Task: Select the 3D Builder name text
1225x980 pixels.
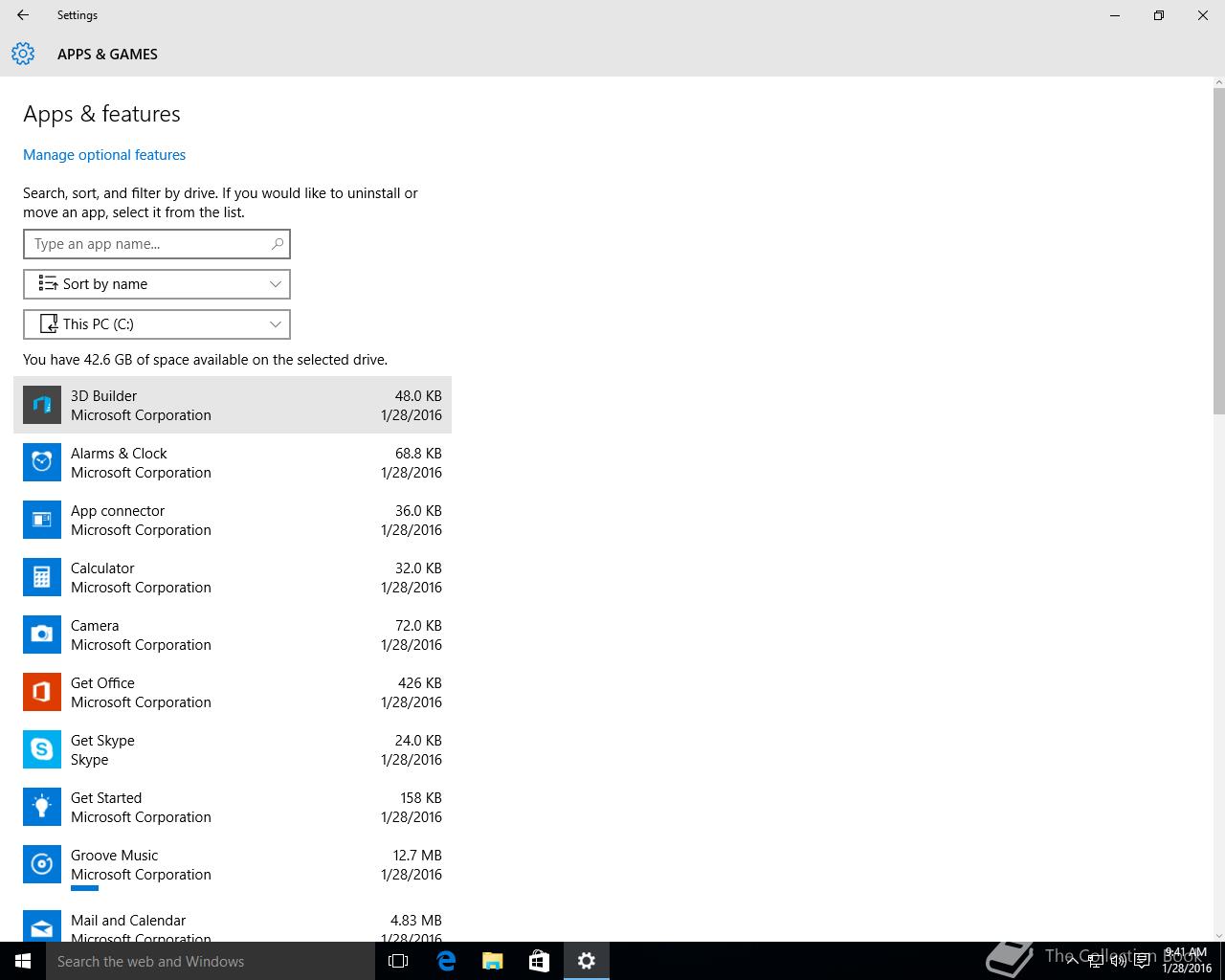Action: click(x=103, y=396)
